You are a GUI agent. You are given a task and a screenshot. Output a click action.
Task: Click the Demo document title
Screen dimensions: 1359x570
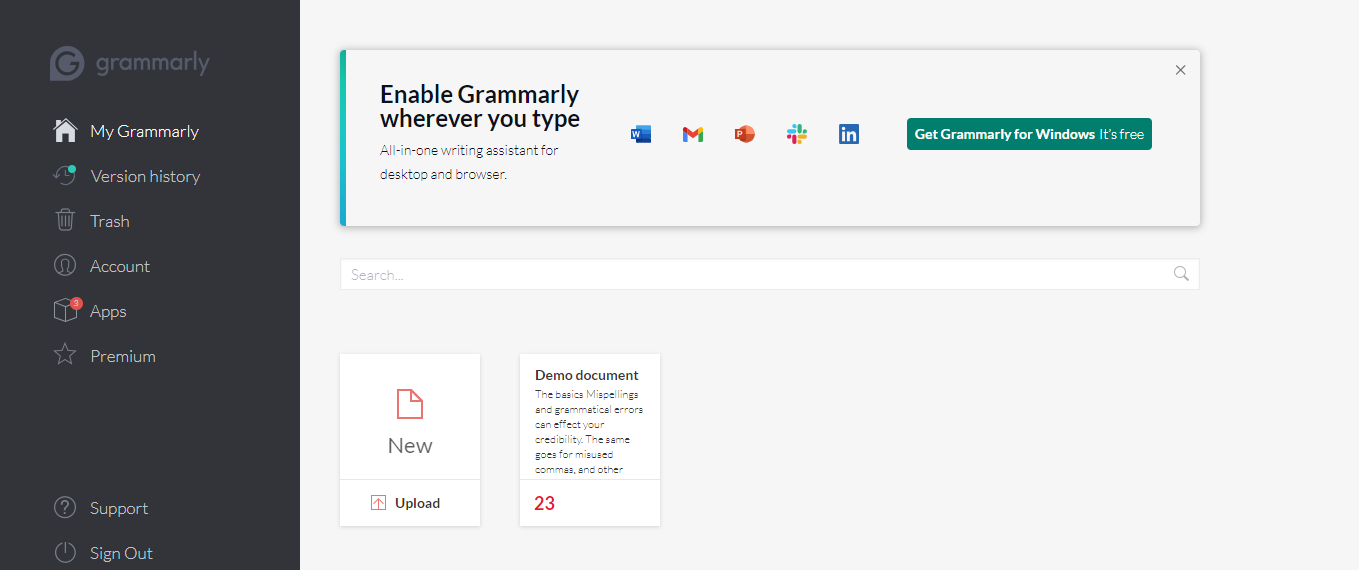(x=587, y=375)
